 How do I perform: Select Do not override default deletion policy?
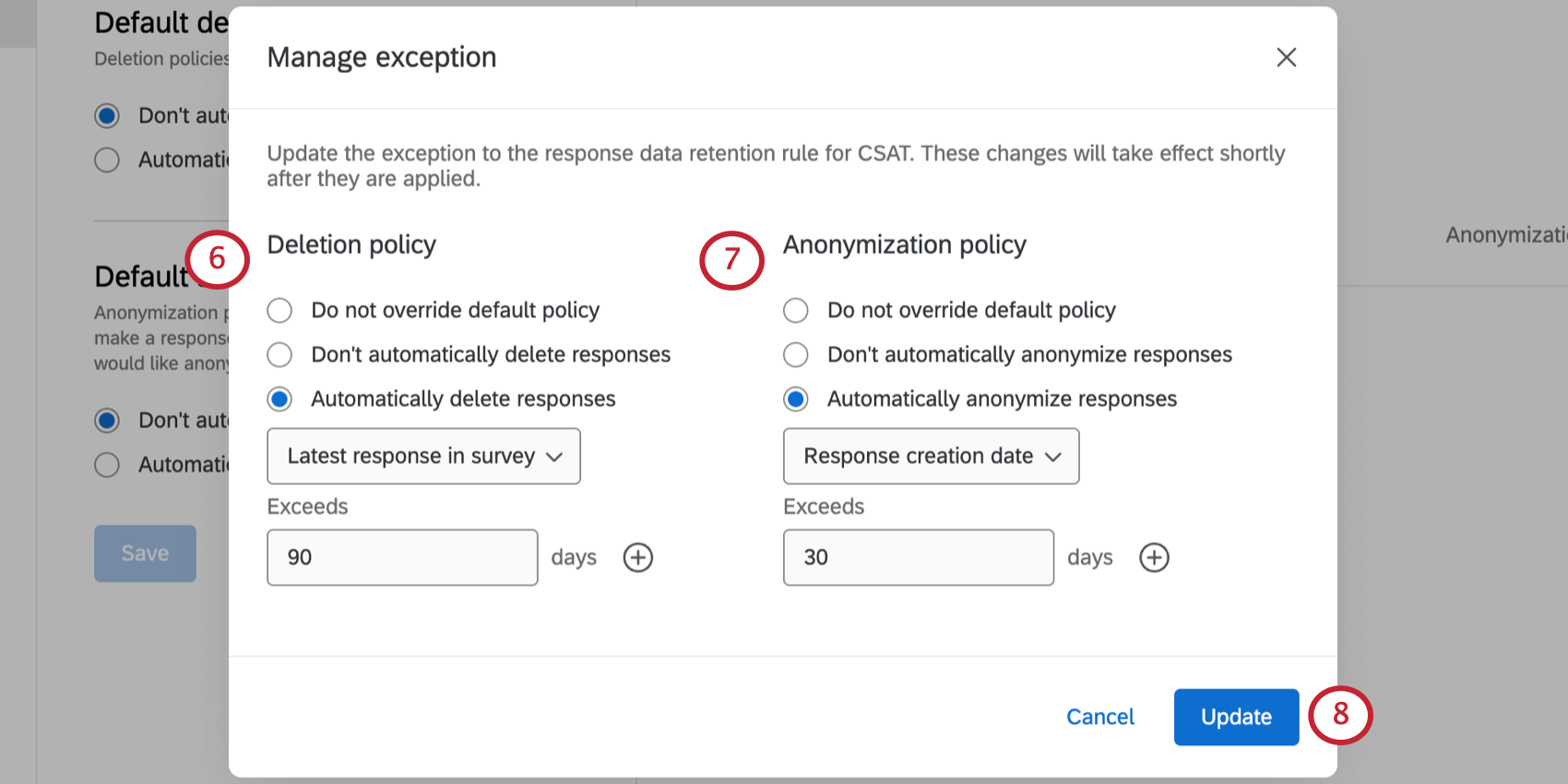point(279,310)
